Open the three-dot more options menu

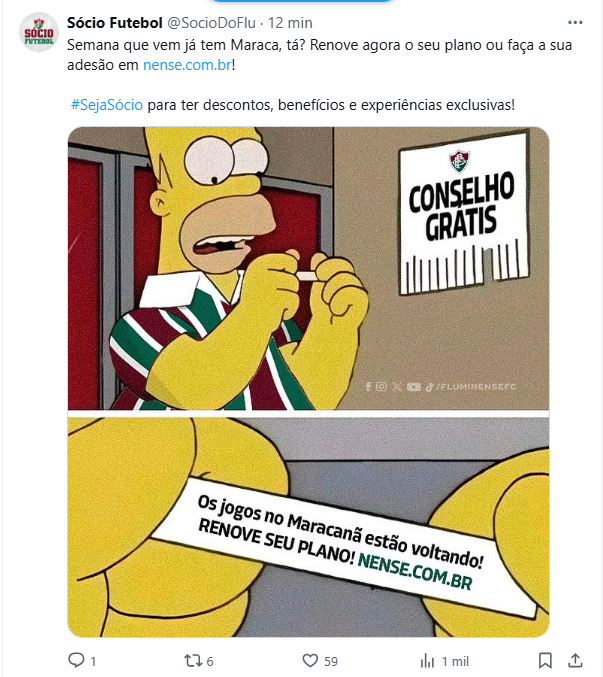(x=575, y=22)
